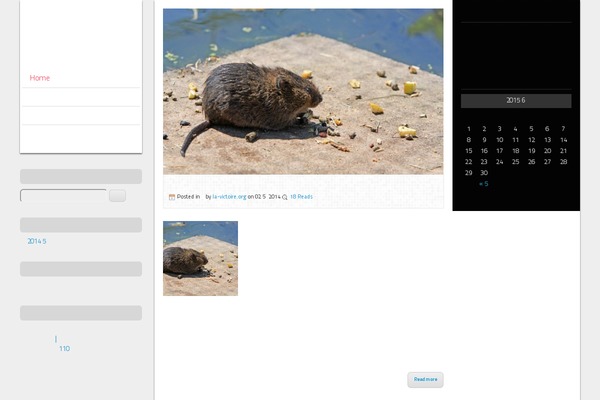The image size is (600, 400).
Task: Open the large water vole featured image
Action: [x=303, y=92]
